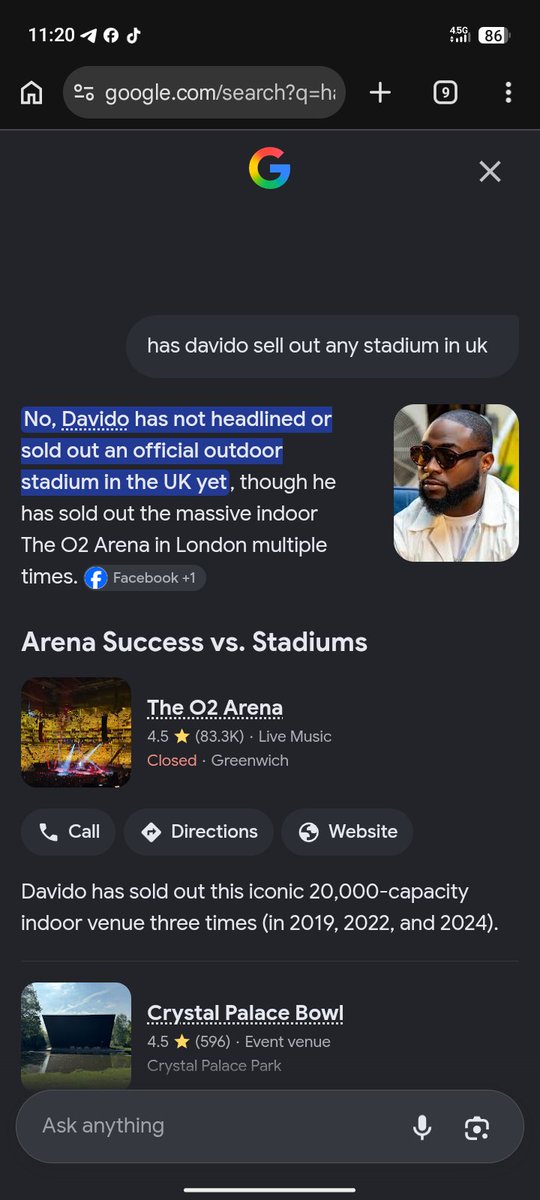540x1200 pixels.
Task: Open Google Lens camera search icon
Action: point(477,1127)
